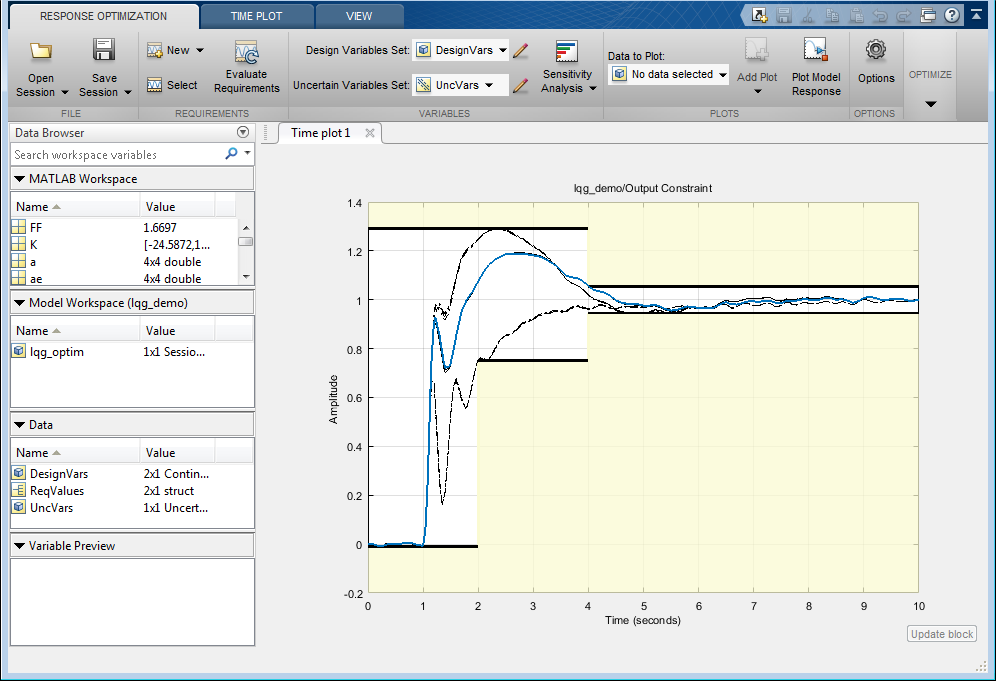Click Plot Model Response

[816, 69]
